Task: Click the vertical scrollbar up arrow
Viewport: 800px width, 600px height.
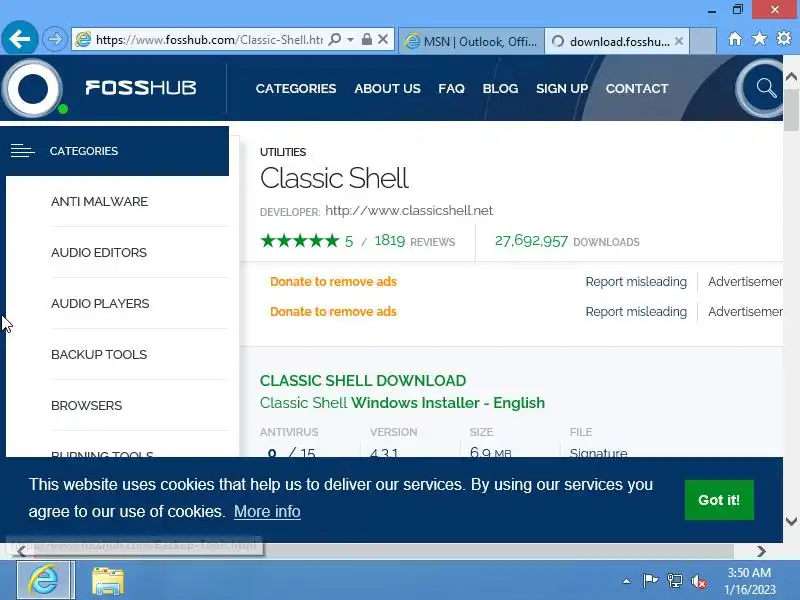Action: point(791,77)
